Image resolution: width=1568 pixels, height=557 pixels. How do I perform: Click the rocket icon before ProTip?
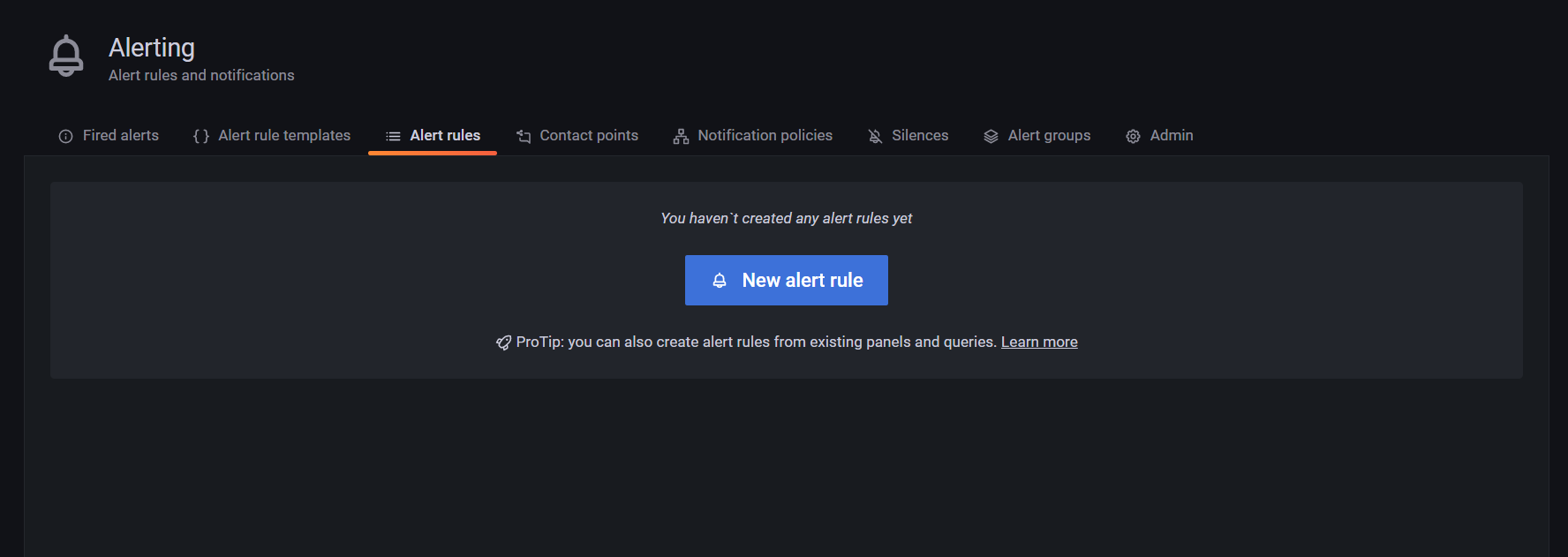coord(503,342)
